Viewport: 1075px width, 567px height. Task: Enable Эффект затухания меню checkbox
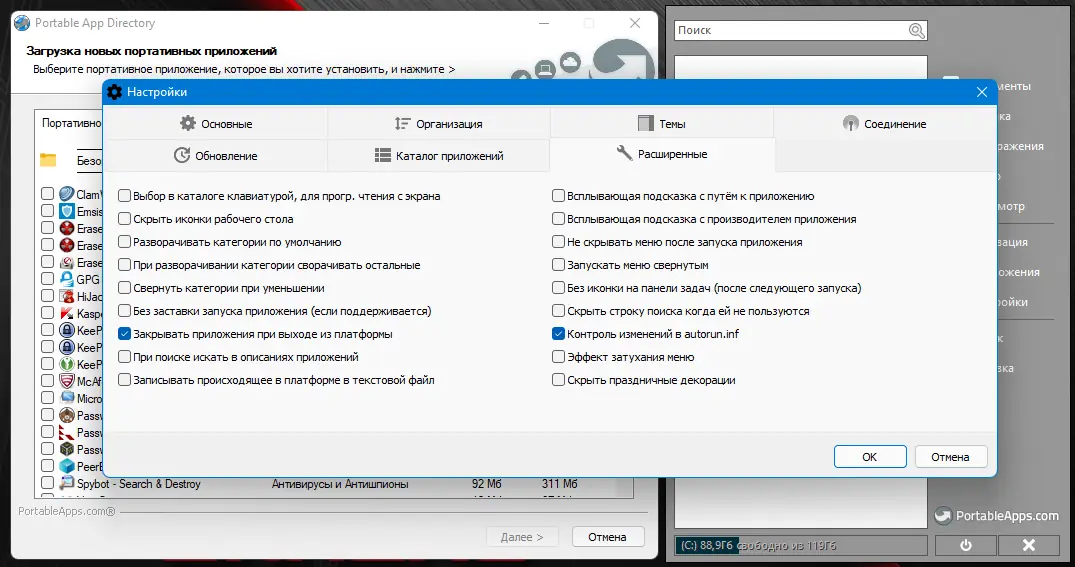coord(558,357)
